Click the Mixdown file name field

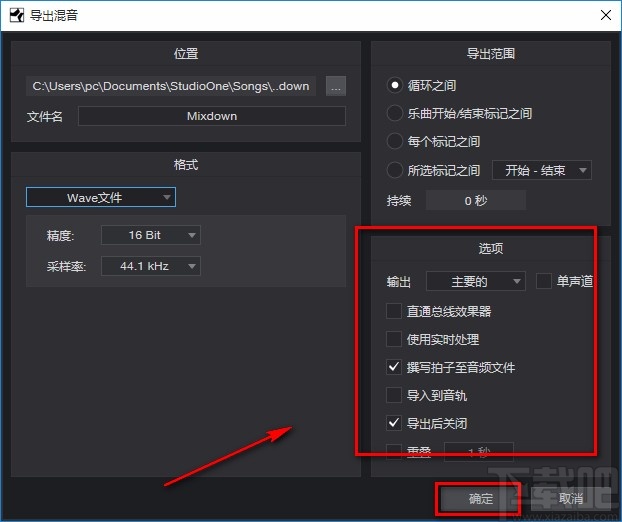click(212, 116)
